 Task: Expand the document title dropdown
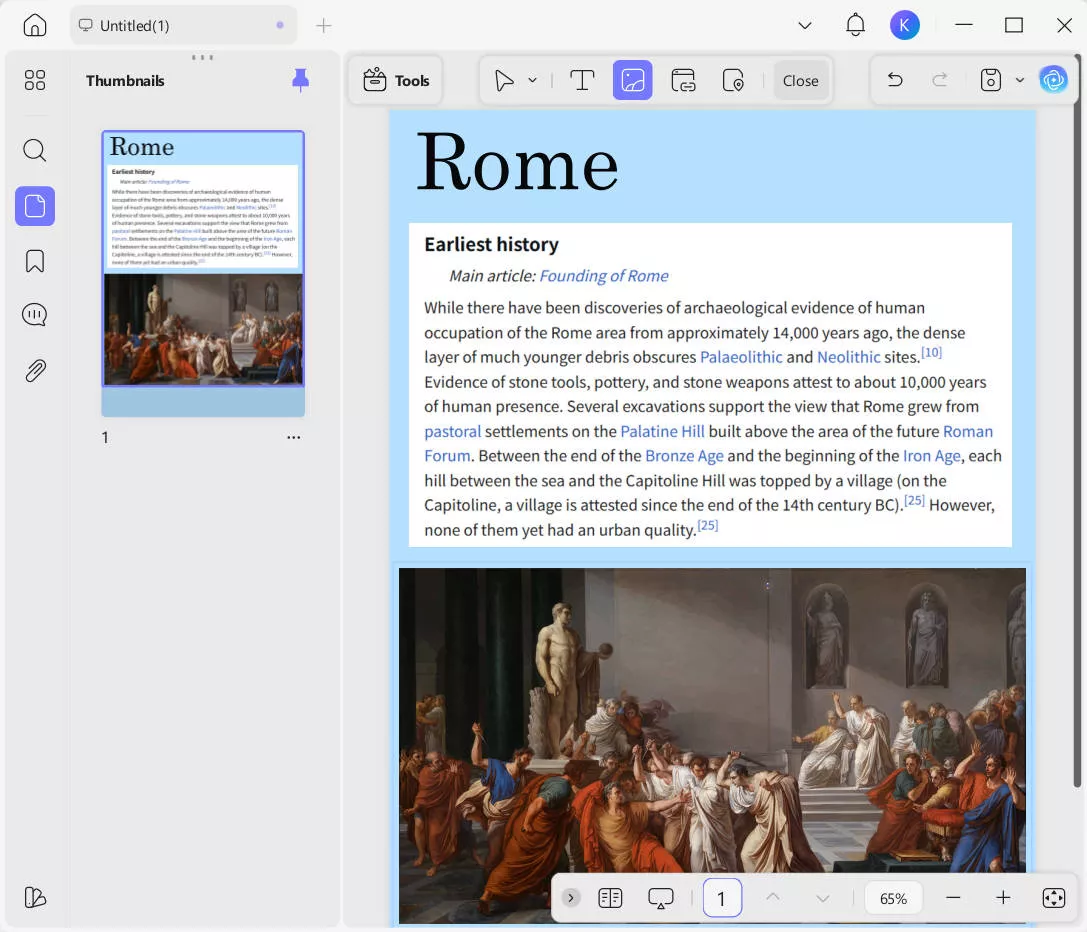805,25
